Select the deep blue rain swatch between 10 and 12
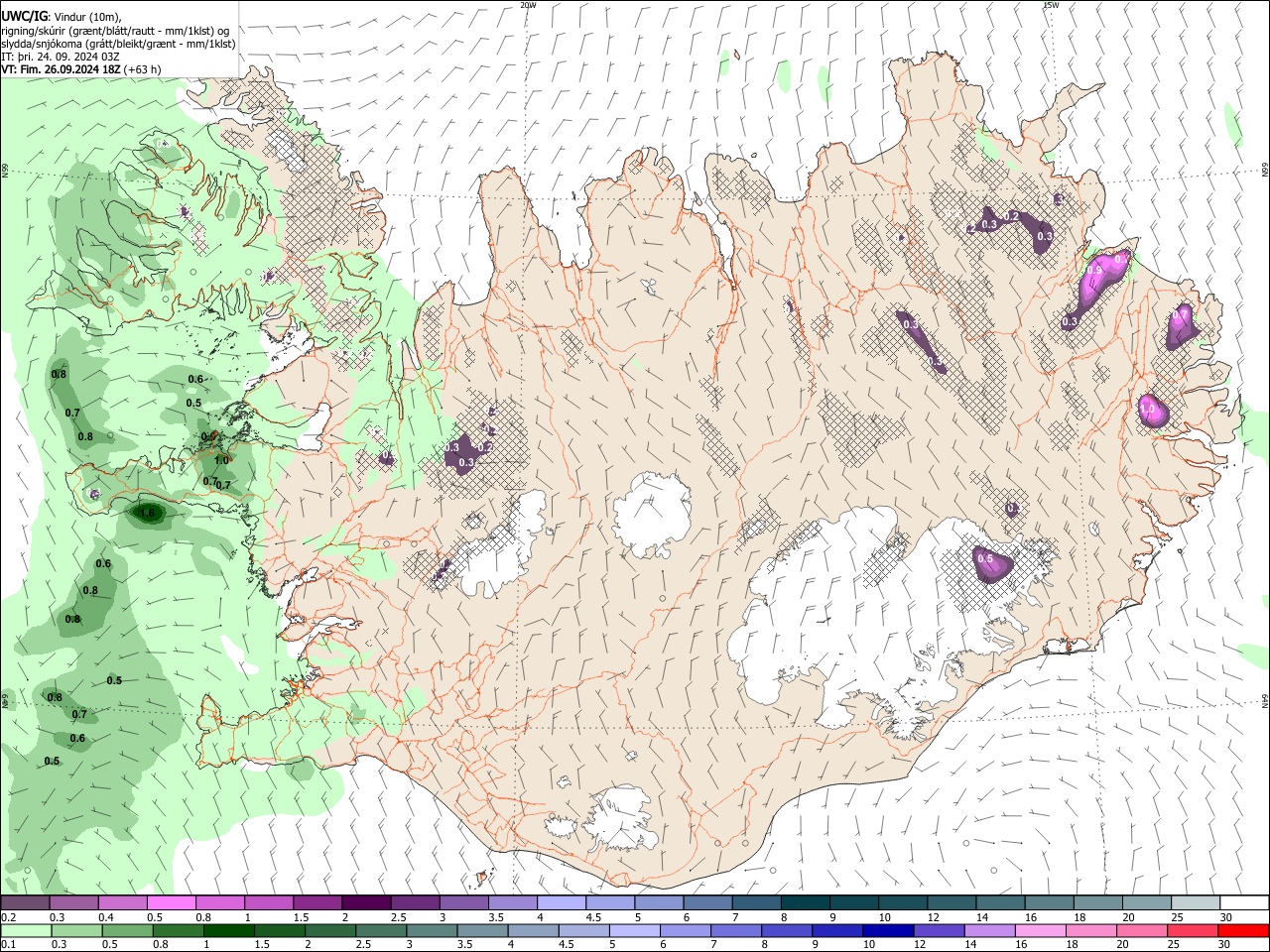Image resolution: width=1270 pixels, height=952 pixels. point(887,930)
